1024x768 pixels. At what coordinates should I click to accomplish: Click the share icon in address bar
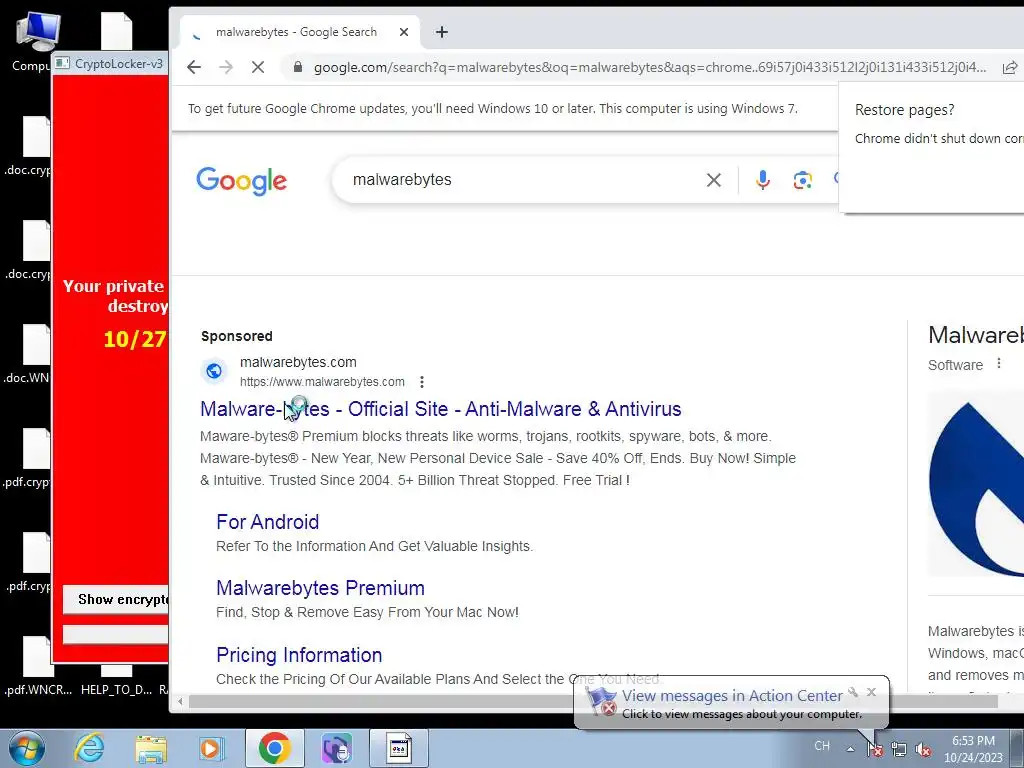[1010, 67]
